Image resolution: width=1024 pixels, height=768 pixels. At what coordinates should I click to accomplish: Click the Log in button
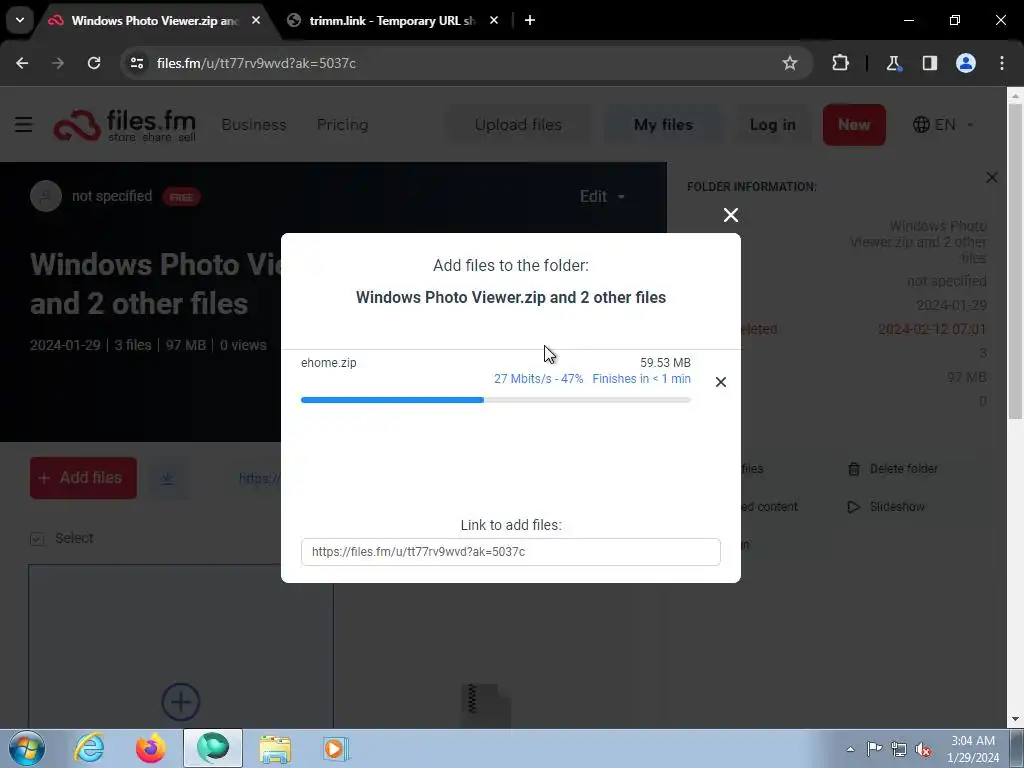[x=773, y=125]
